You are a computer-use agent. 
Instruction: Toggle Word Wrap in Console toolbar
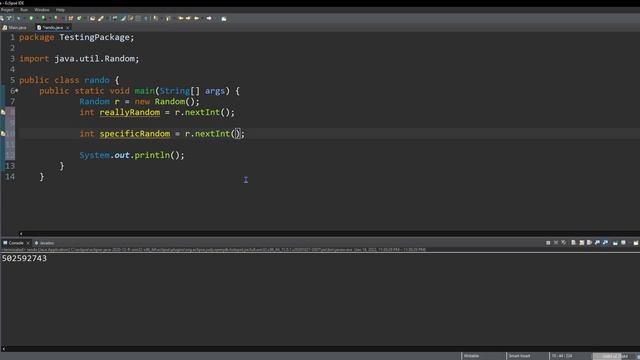589,243
